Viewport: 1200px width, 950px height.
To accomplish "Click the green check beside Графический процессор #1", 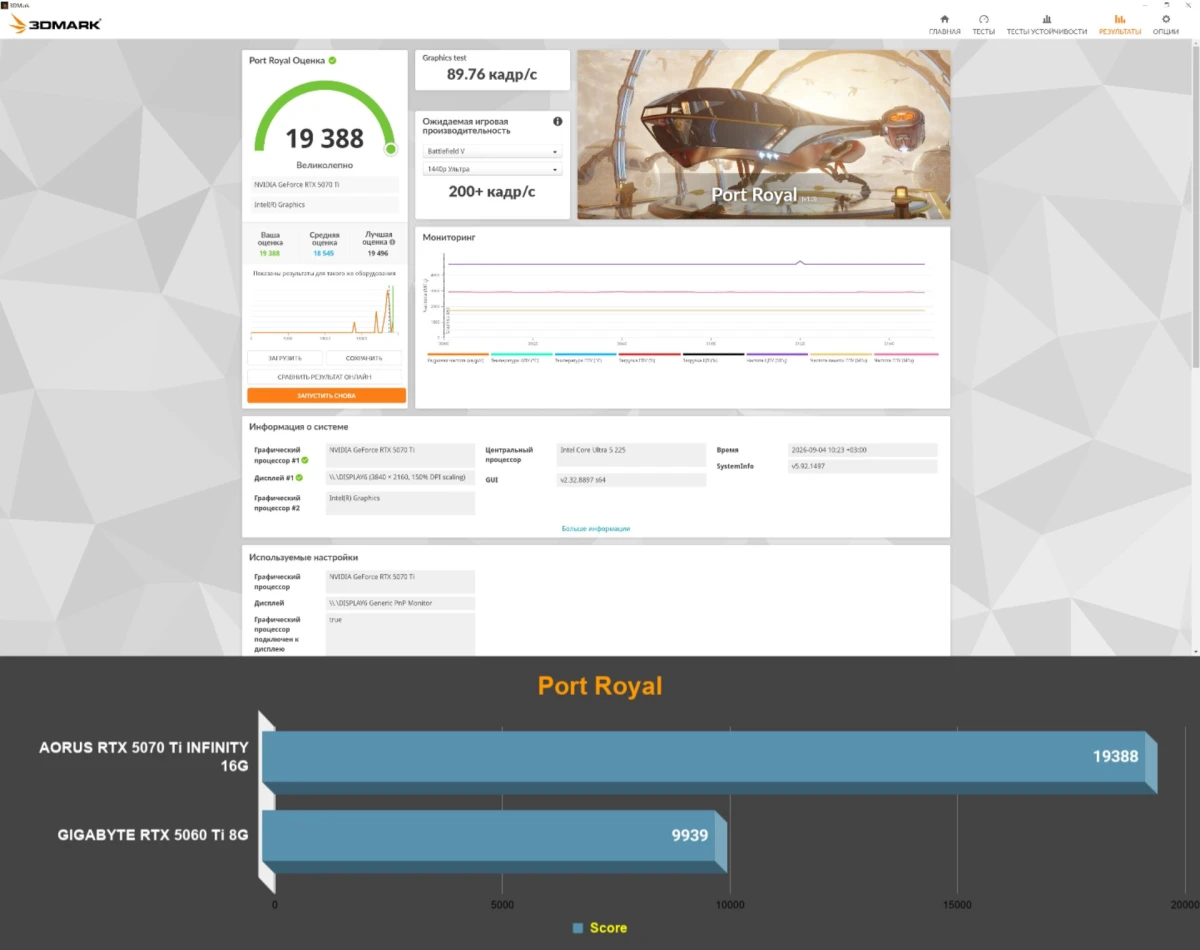I will click(x=305, y=460).
